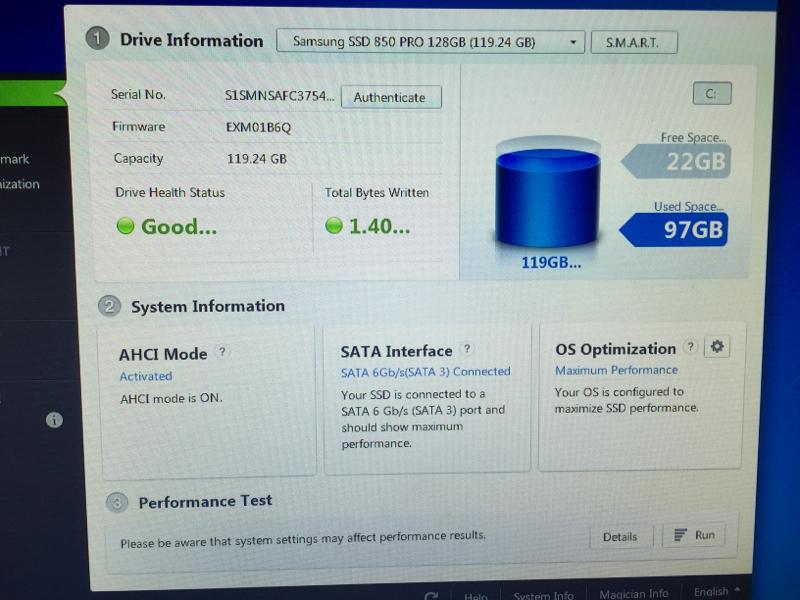The height and width of the screenshot is (600, 800).
Task: Click the Free Space 22GB label
Action: (676, 160)
